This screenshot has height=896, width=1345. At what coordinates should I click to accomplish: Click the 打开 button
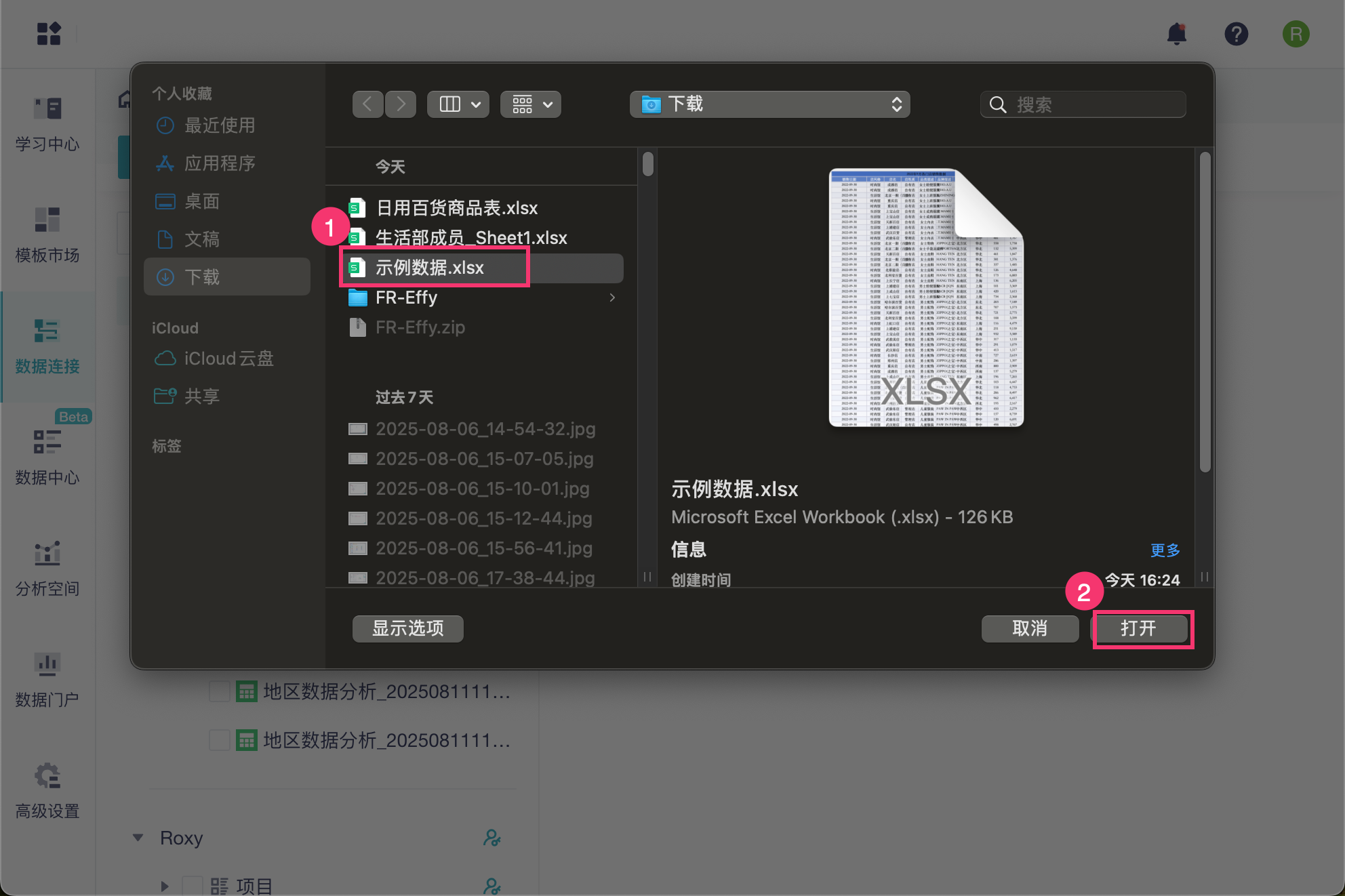[x=1138, y=628]
